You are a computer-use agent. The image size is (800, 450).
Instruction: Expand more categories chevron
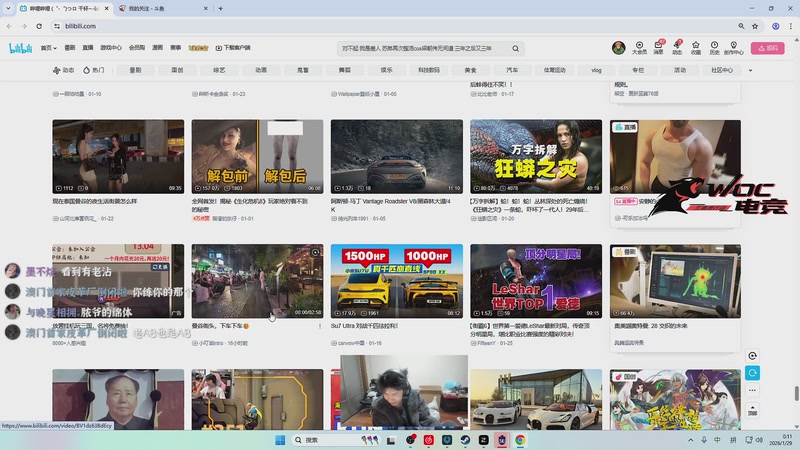pyautogui.click(x=750, y=70)
